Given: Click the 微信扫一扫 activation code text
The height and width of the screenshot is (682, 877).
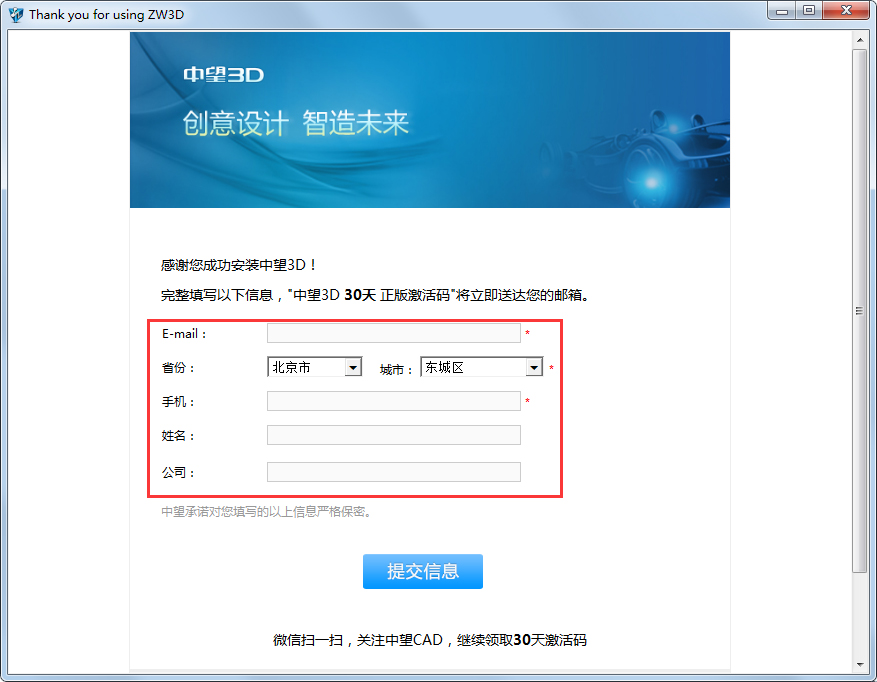Looking at the screenshot, I should pyautogui.click(x=430, y=640).
